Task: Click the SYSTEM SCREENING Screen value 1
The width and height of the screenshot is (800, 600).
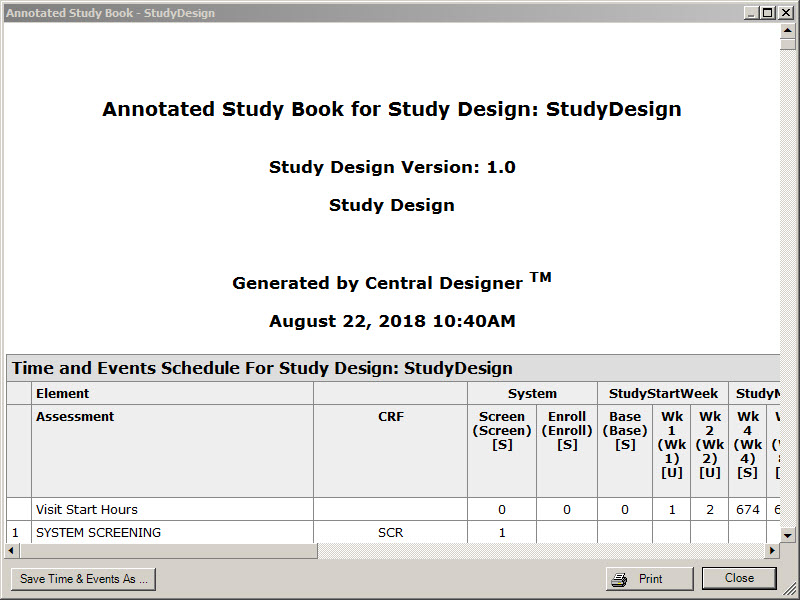Action: coord(502,532)
